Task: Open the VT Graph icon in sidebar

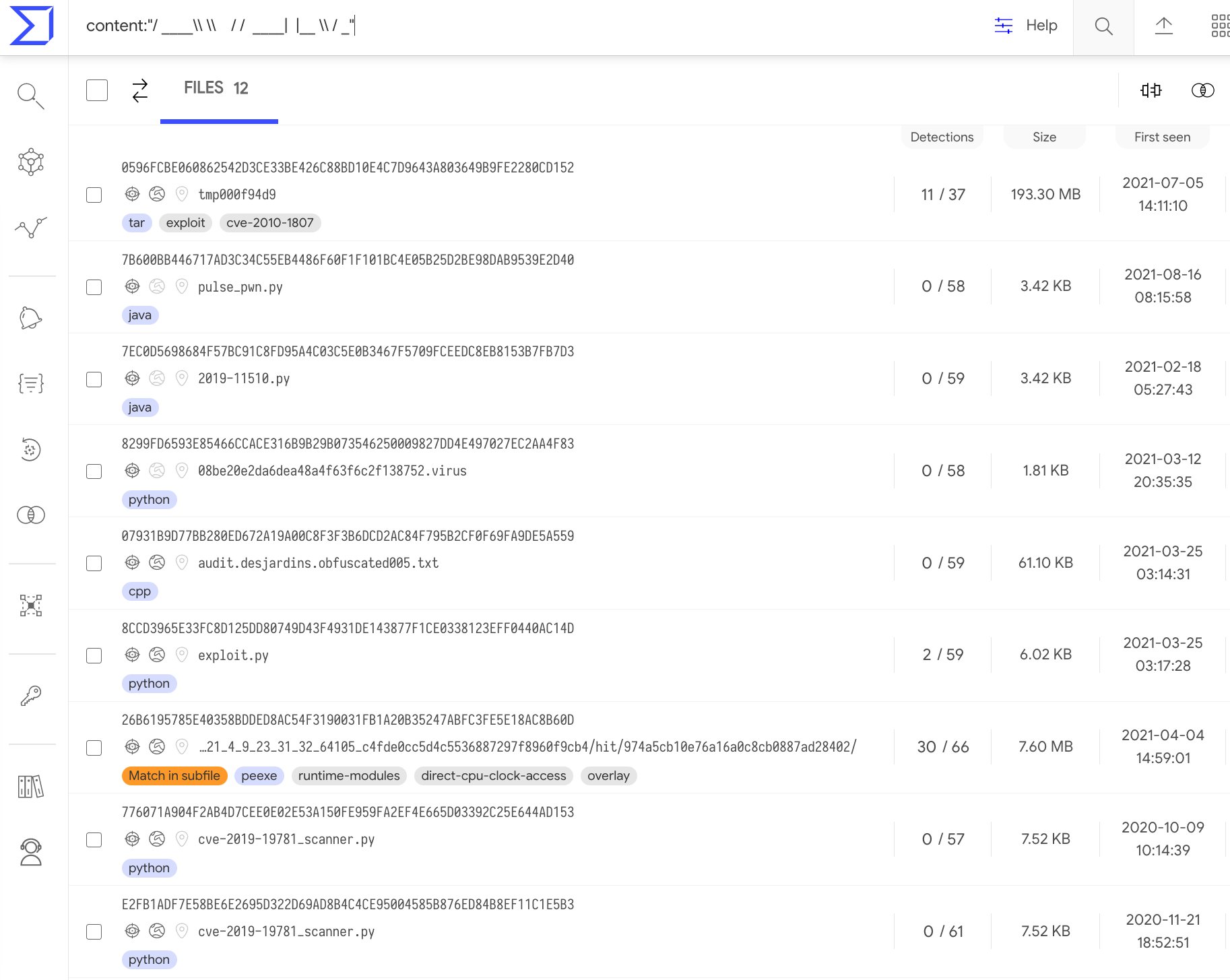Action: pos(30,162)
